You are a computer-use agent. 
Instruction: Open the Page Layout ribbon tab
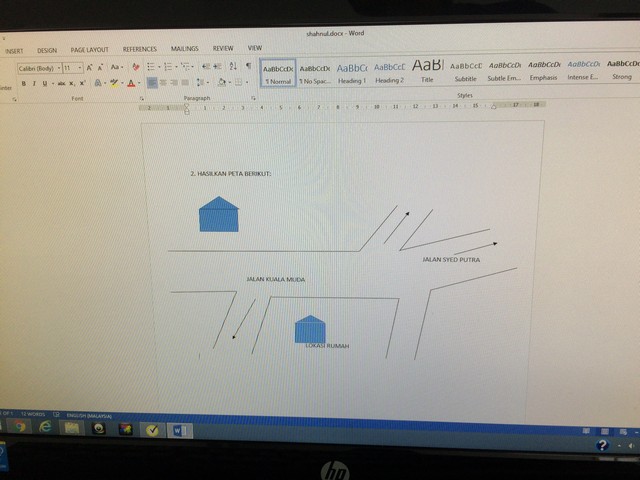point(89,49)
